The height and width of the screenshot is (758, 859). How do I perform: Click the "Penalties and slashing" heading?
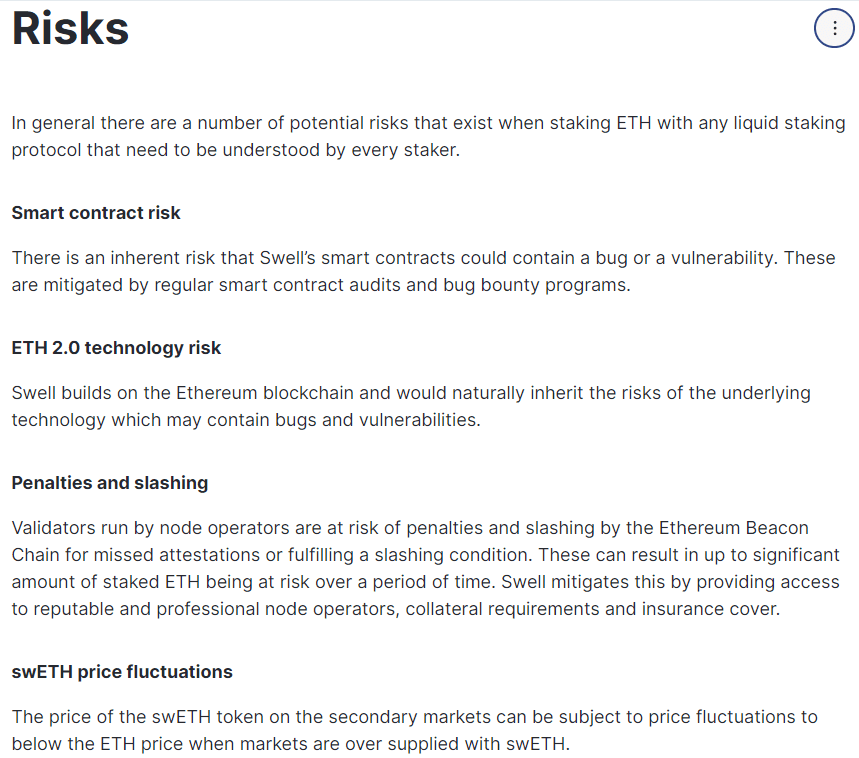110,483
